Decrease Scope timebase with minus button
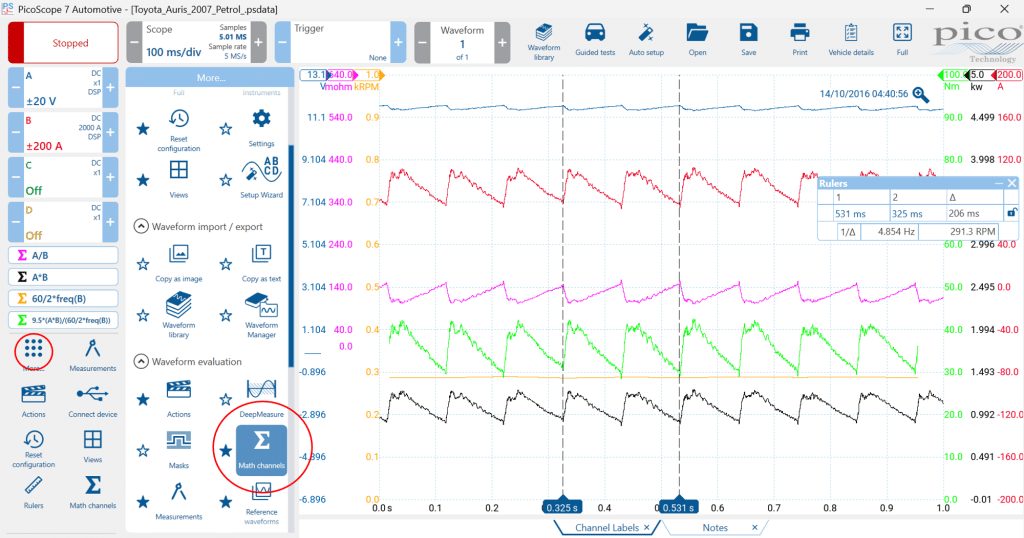Image resolution: width=1024 pixels, height=538 pixels. tap(134, 42)
